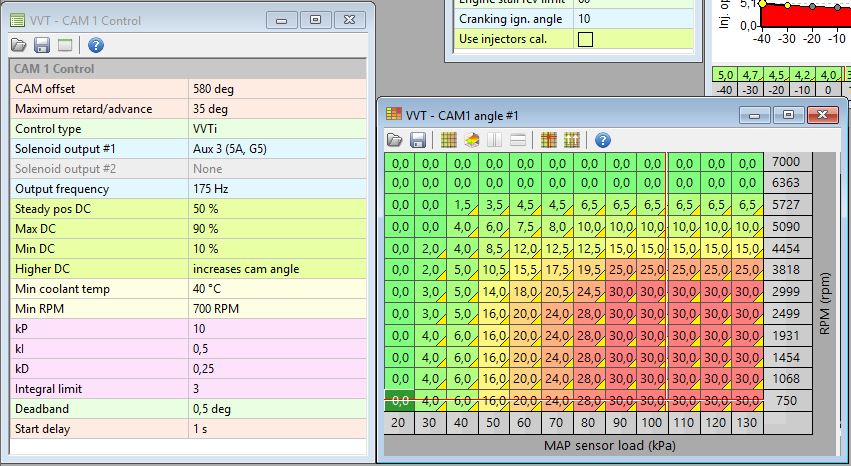This screenshot has width=851, height=466.
Task: Maximize the CAM1 angle #1 window
Action: coord(788,115)
